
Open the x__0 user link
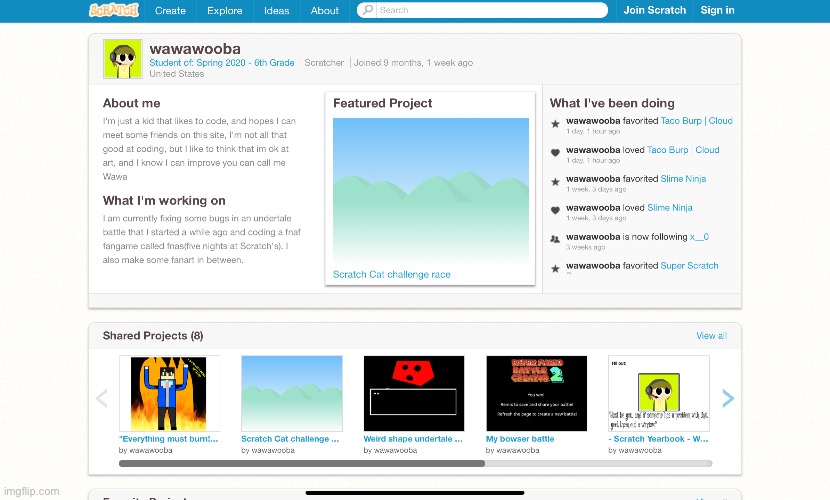click(699, 237)
